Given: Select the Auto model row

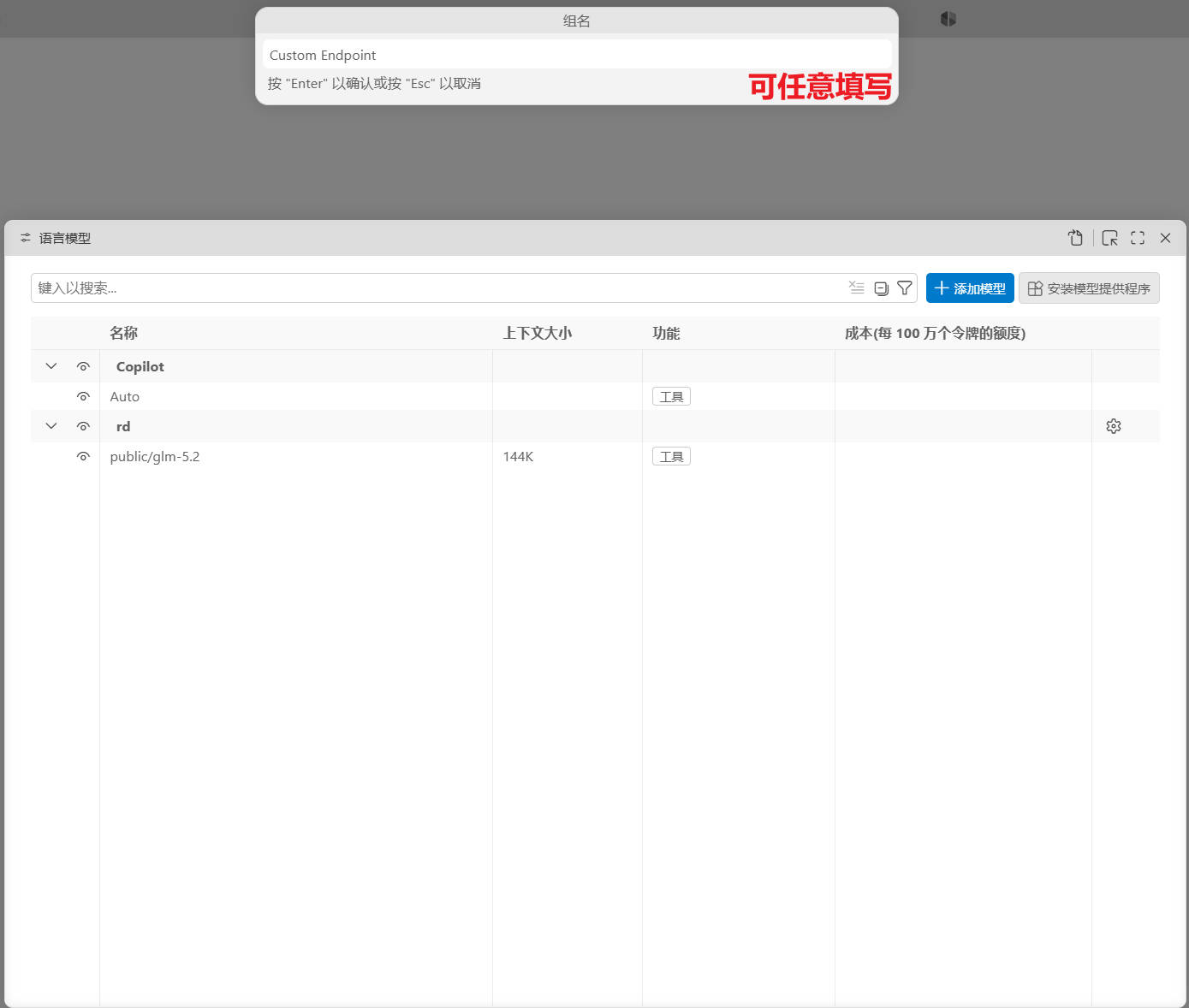Looking at the screenshot, I should click(x=595, y=396).
